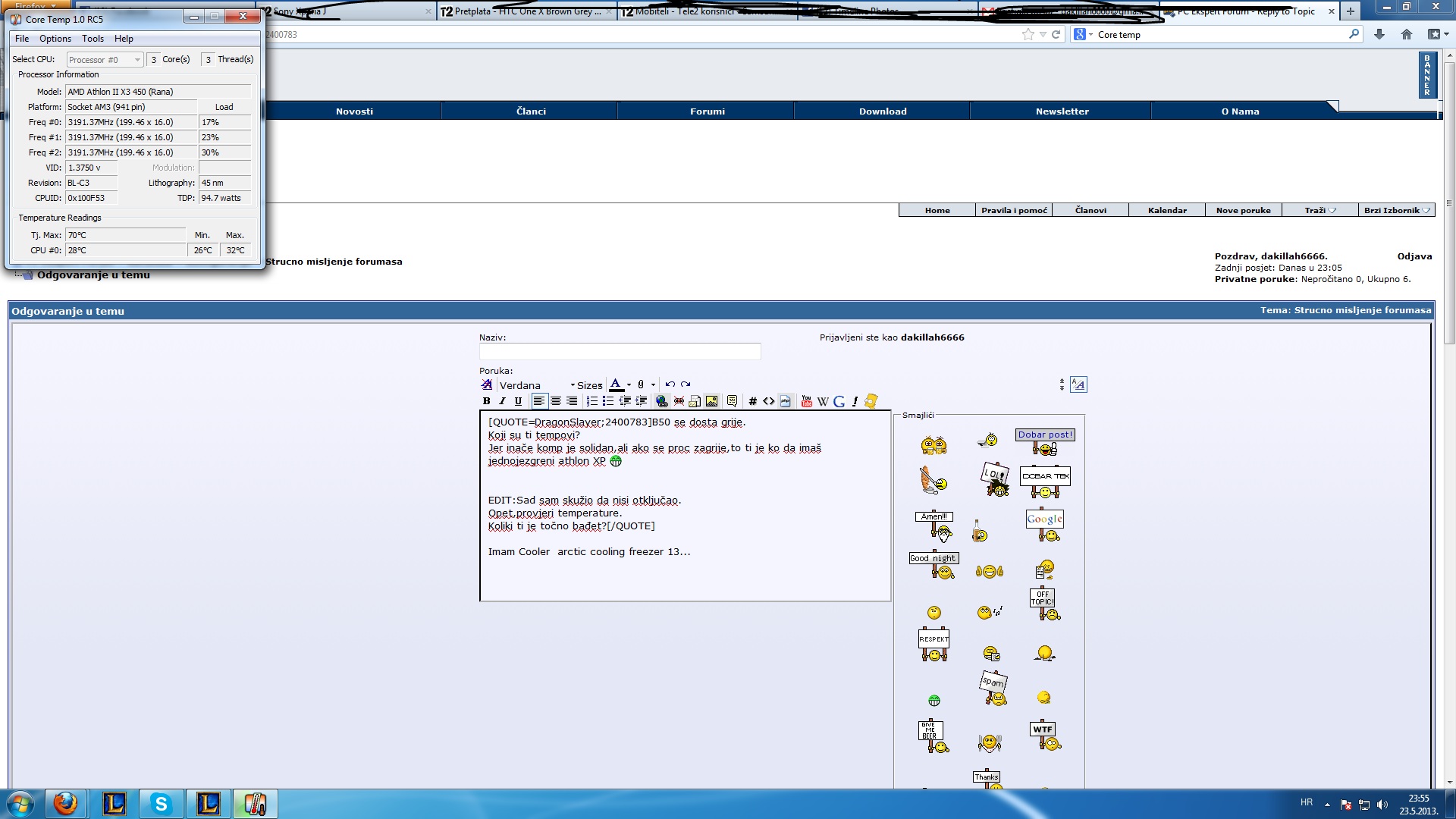The height and width of the screenshot is (819, 1456).
Task: Insert a YouTube video tag
Action: click(806, 401)
